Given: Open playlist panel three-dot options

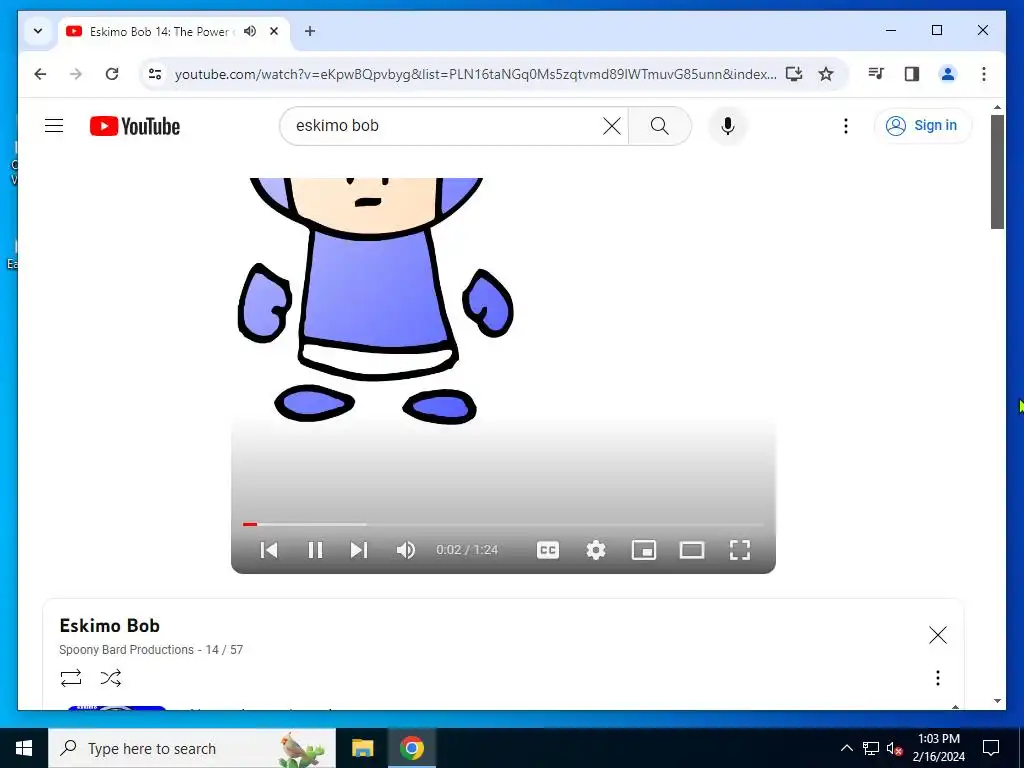Looking at the screenshot, I should [937, 678].
